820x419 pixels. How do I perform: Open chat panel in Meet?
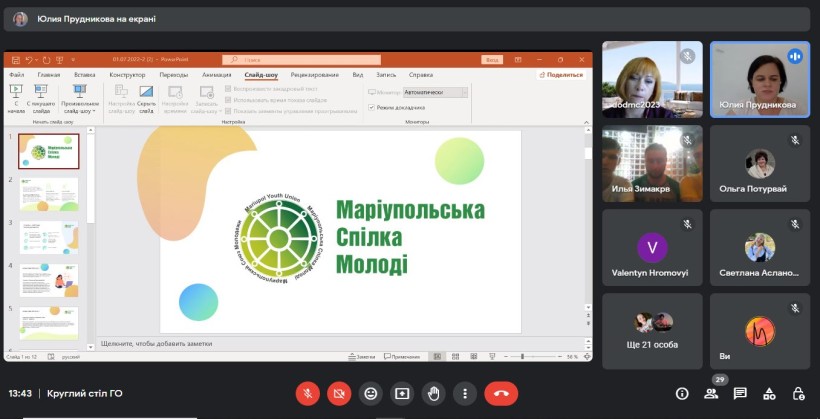(x=739, y=393)
